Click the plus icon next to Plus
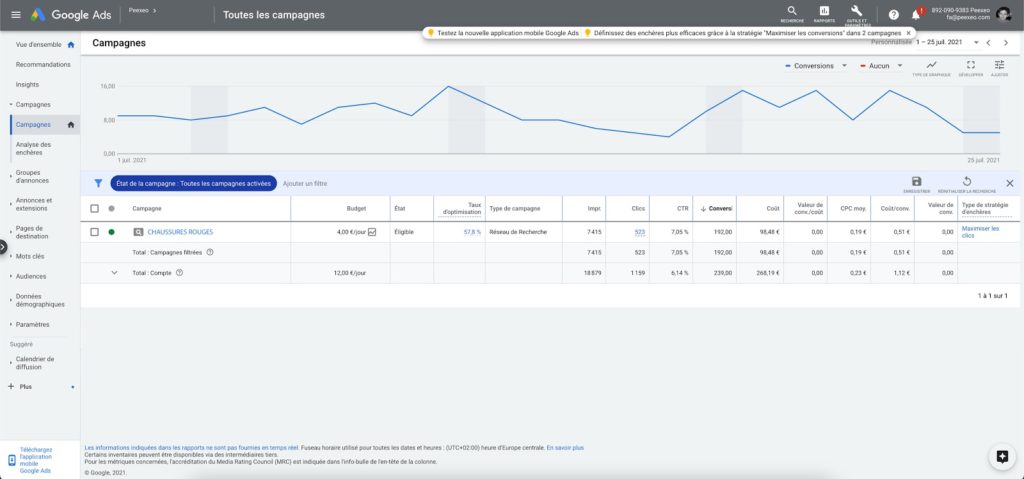Screen dimensions: 1024x479 click(10, 387)
